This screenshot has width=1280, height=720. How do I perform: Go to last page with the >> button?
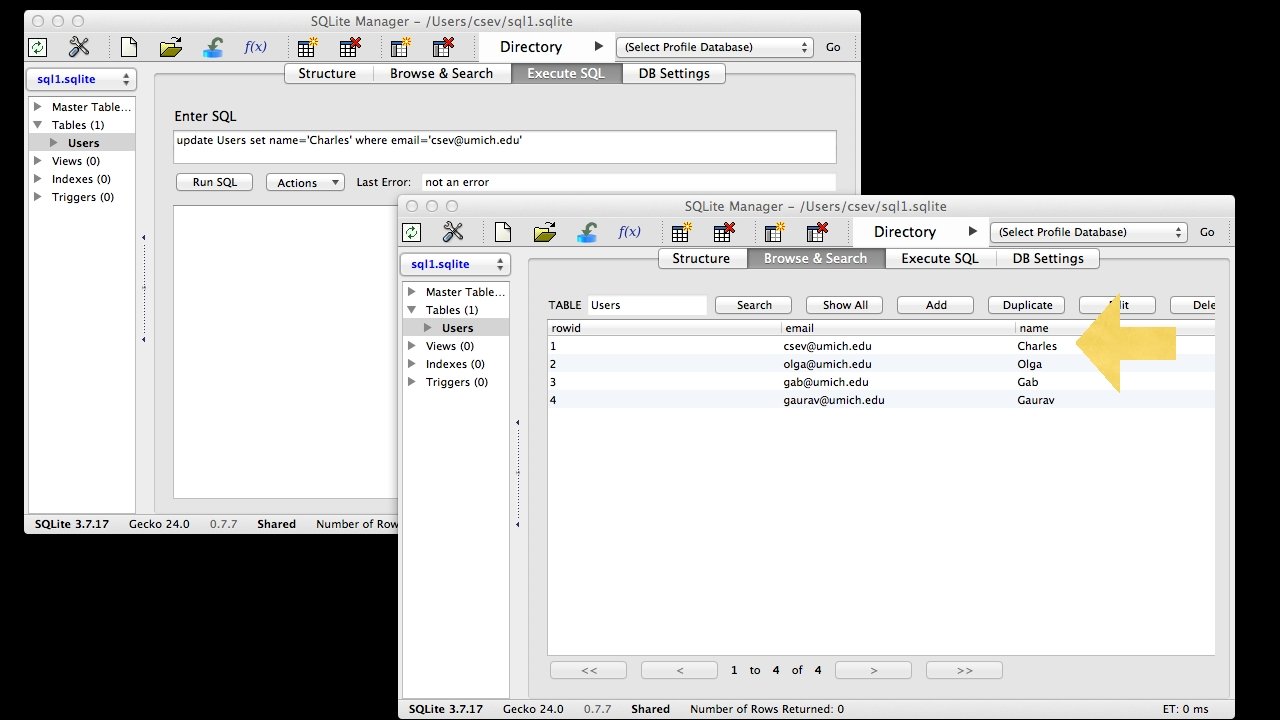pos(964,670)
